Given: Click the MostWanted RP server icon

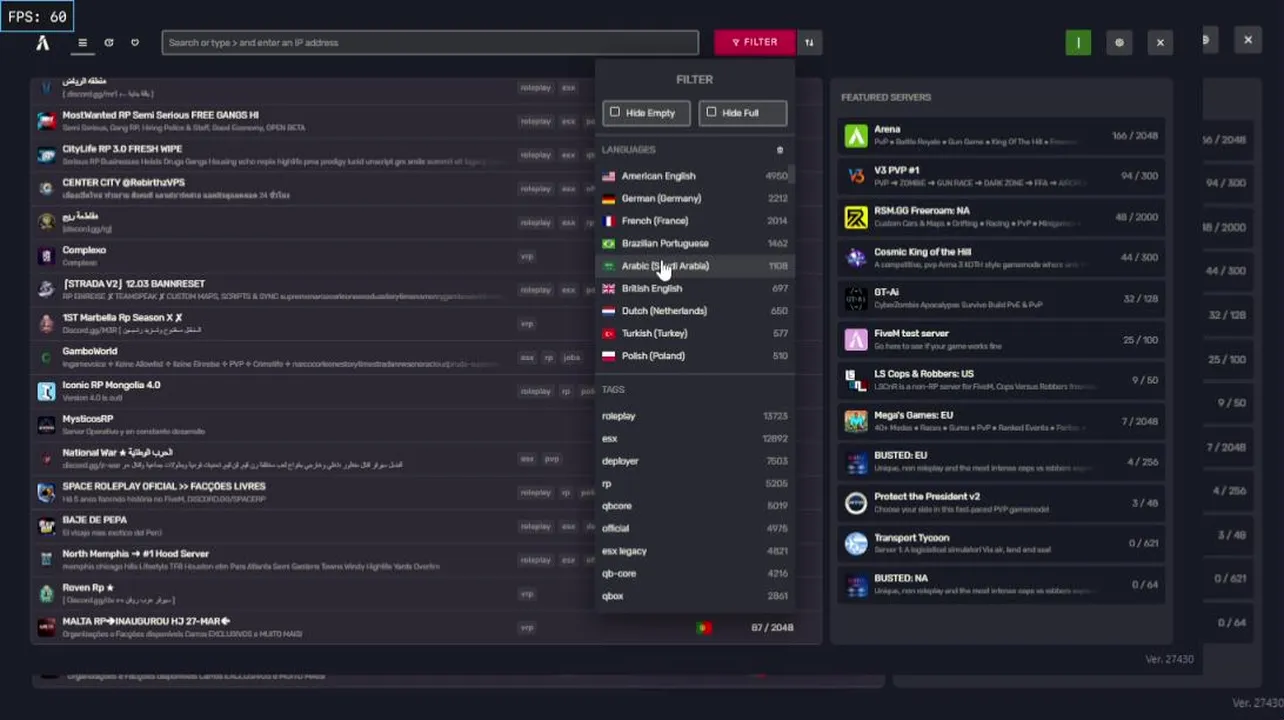Looking at the screenshot, I should pyautogui.click(x=46, y=121).
